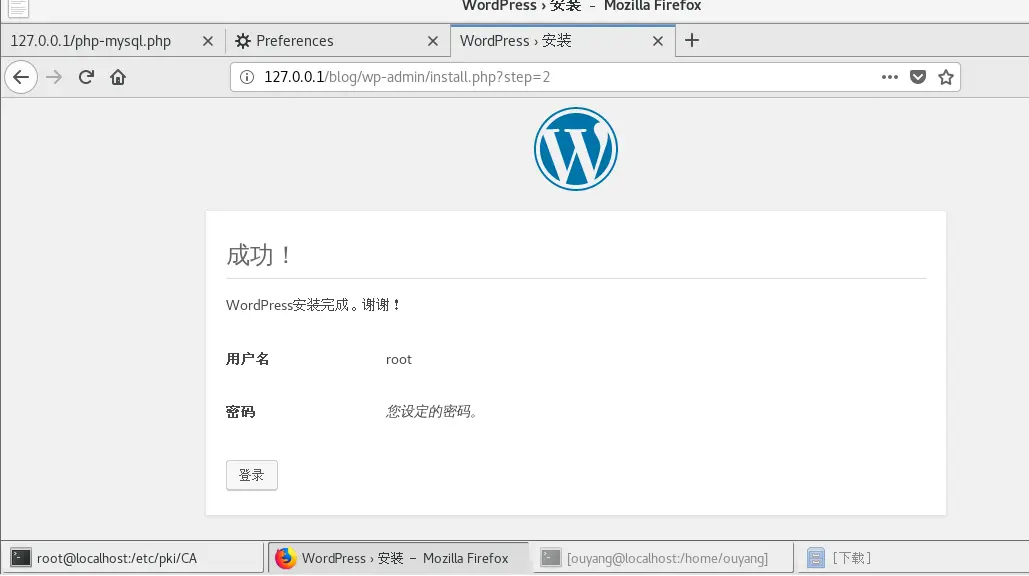Click the 登录 login button
This screenshot has height=576, width=1029.
[252, 475]
